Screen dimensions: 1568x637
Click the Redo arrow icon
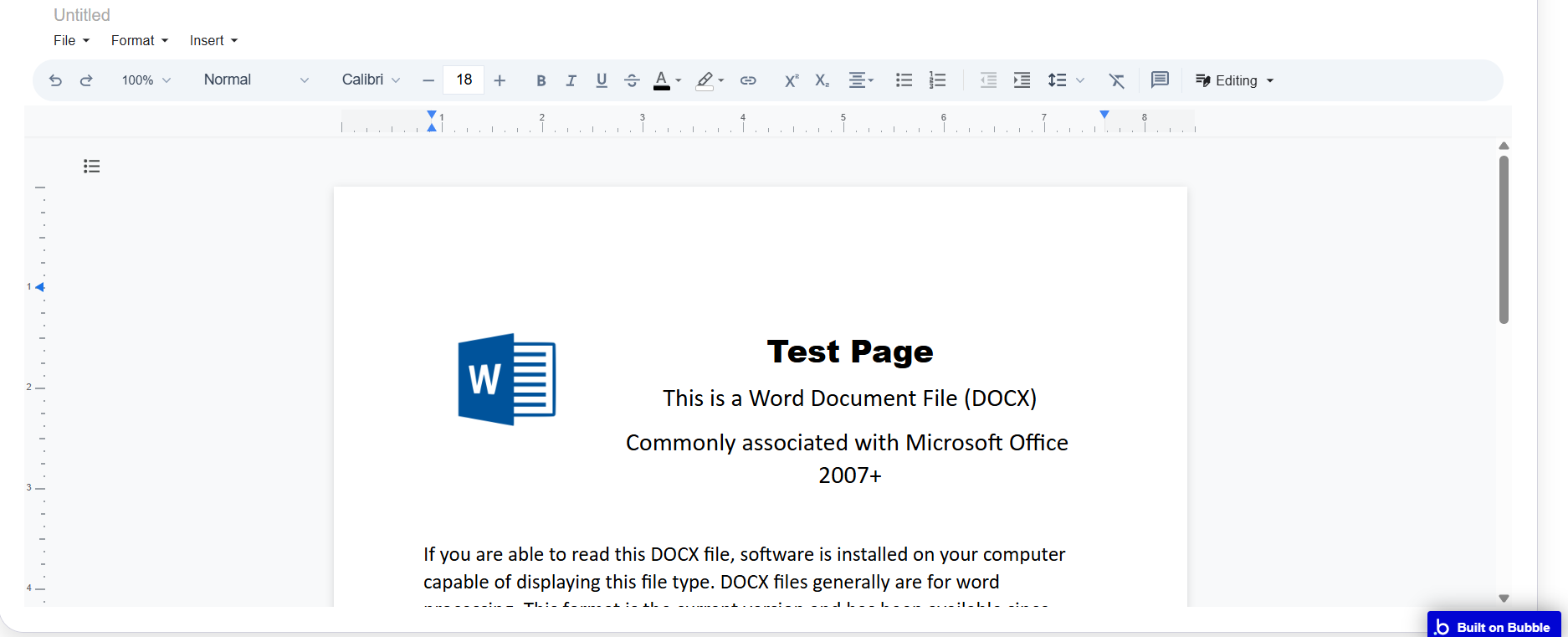pos(86,80)
